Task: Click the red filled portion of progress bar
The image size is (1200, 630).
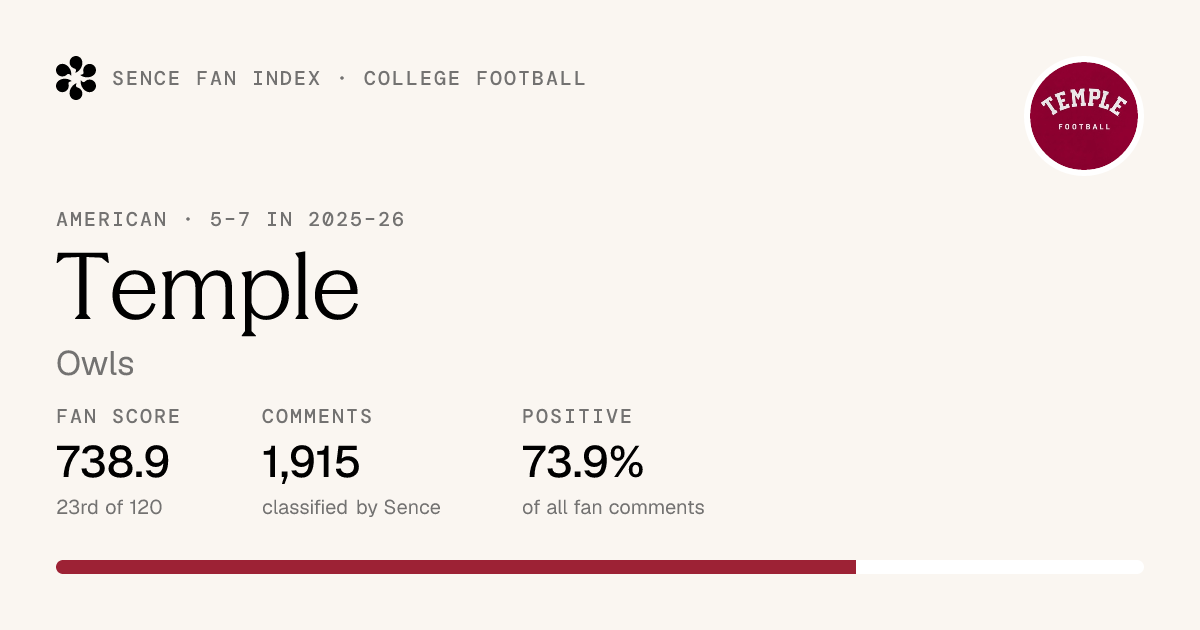Action: (456, 567)
